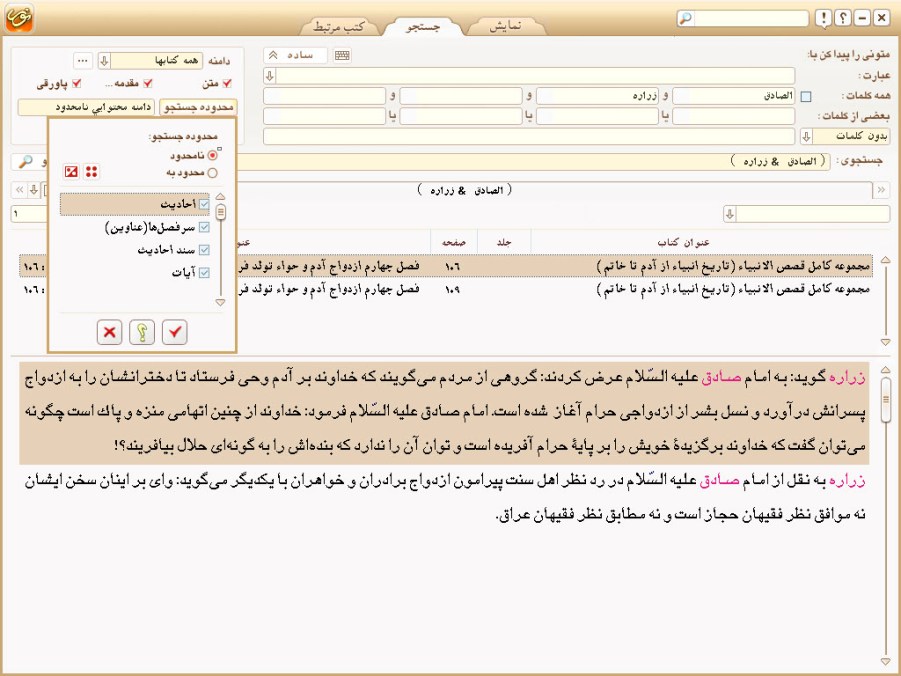Click the down-arrow dropdown left of results query bar

34,190
